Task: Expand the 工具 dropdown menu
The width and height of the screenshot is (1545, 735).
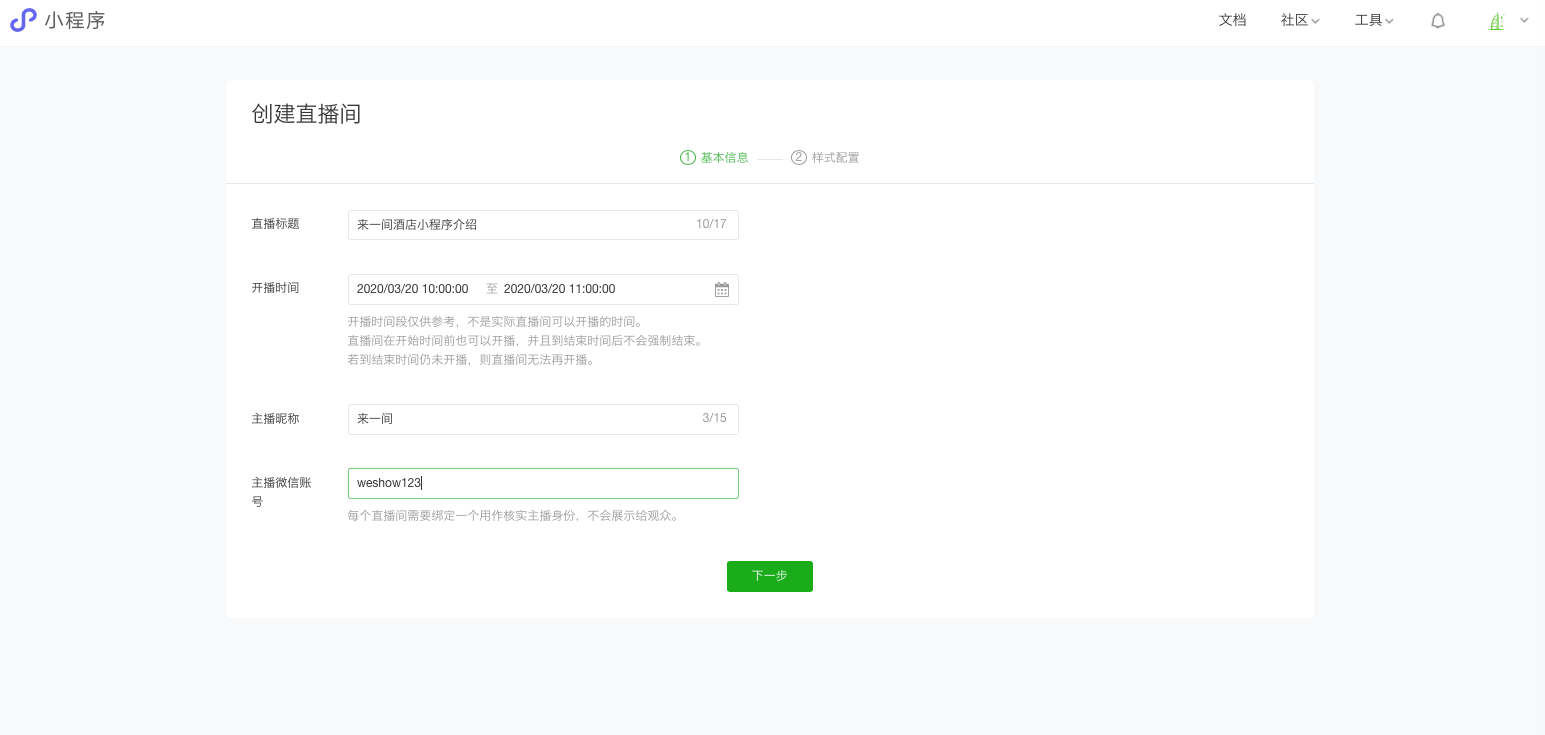Action: 1374,20
